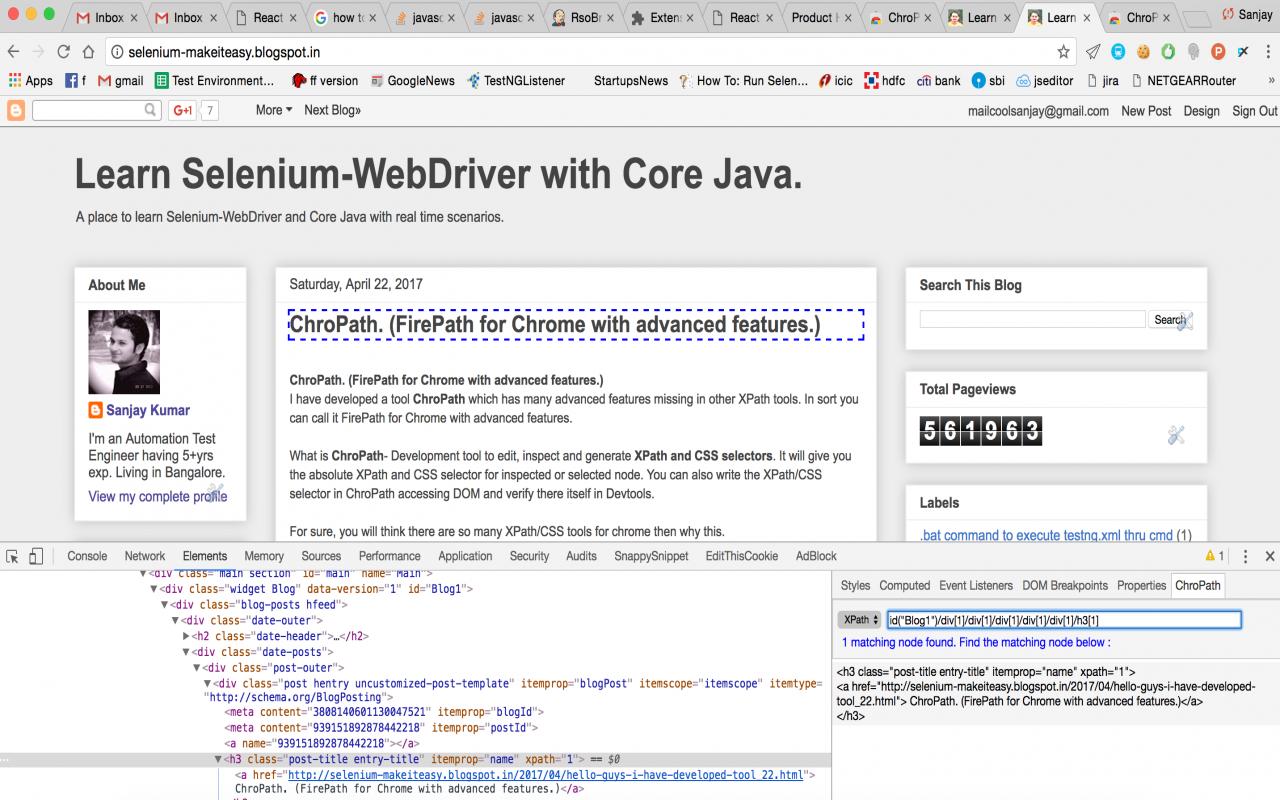Show hidden bookmarks with the double chevron
This screenshot has height=800, width=1280.
tap(1271, 80)
